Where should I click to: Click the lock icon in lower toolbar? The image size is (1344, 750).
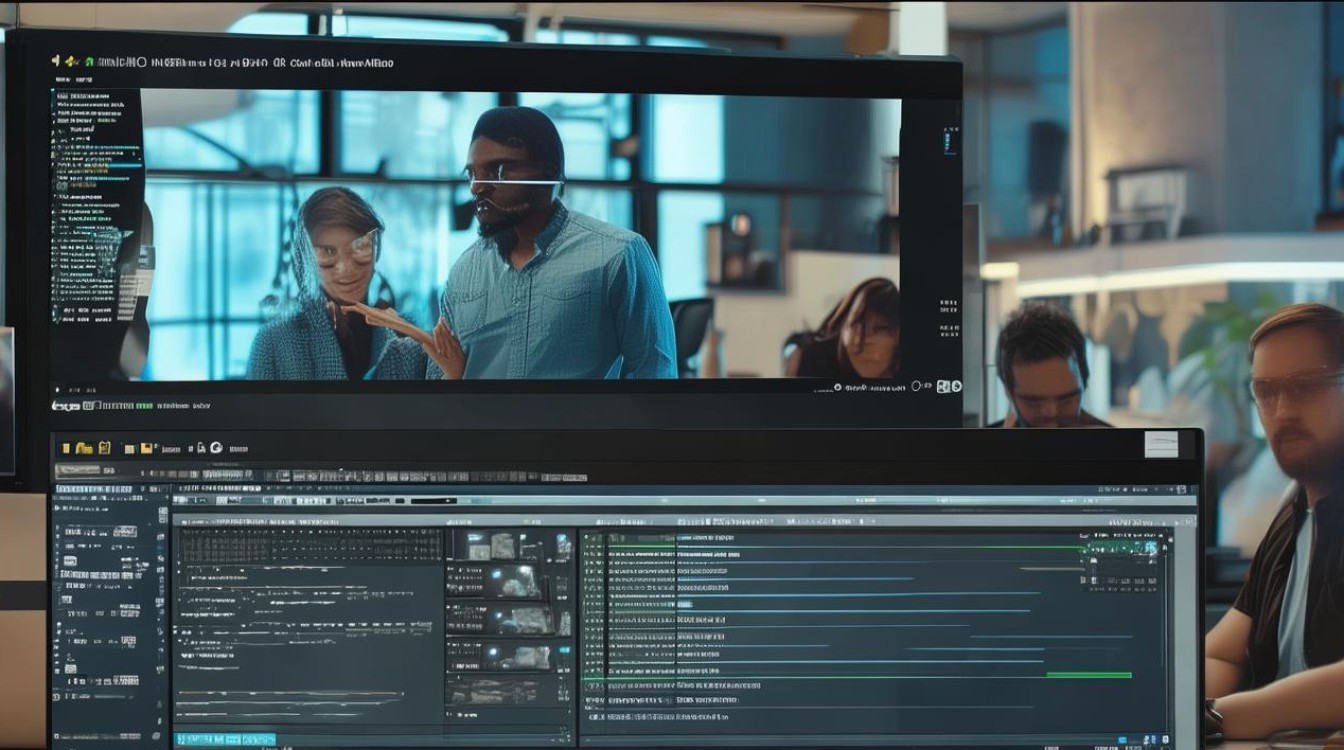point(201,449)
